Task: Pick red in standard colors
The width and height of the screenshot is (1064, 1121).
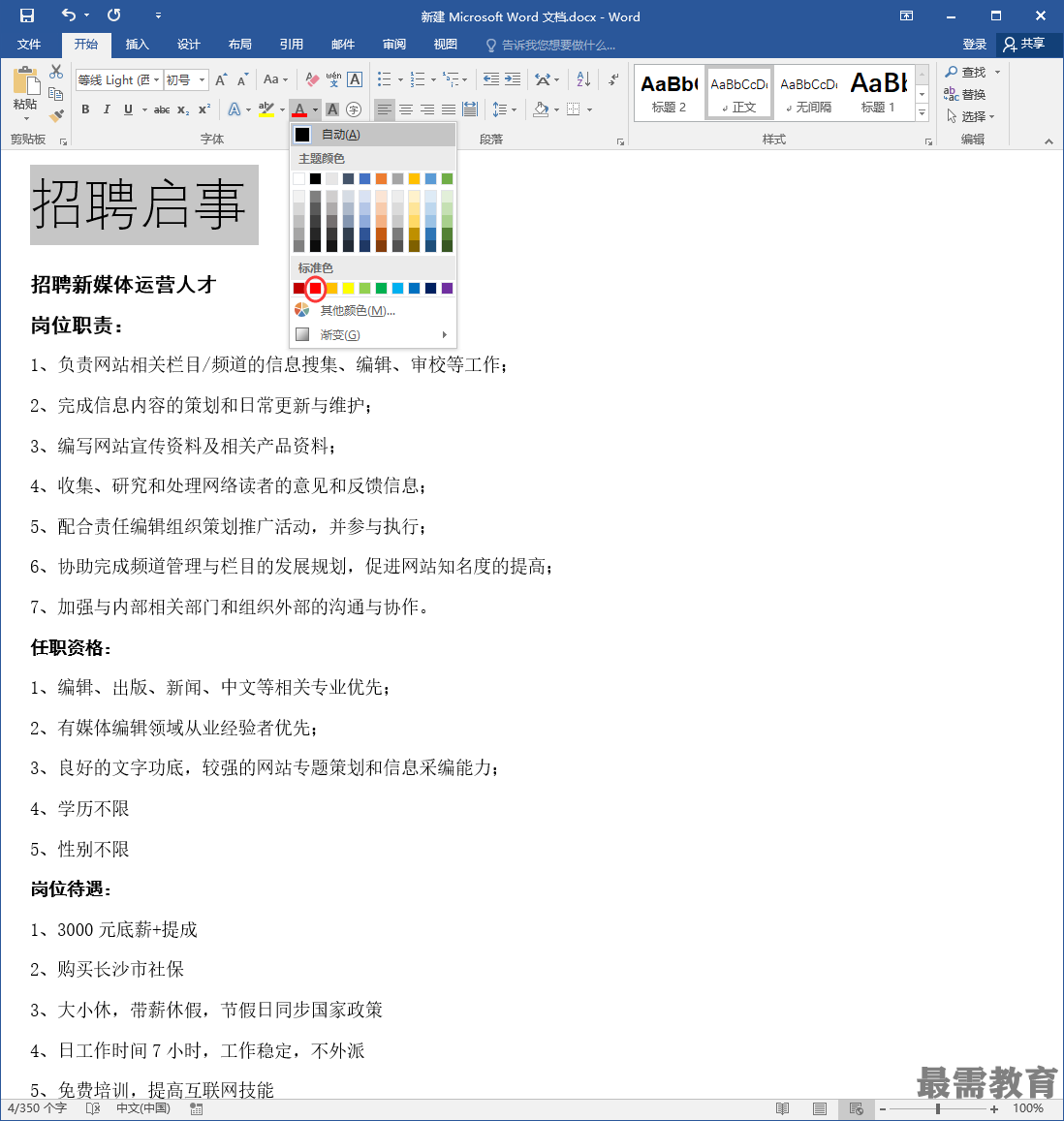Action: point(315,288)
